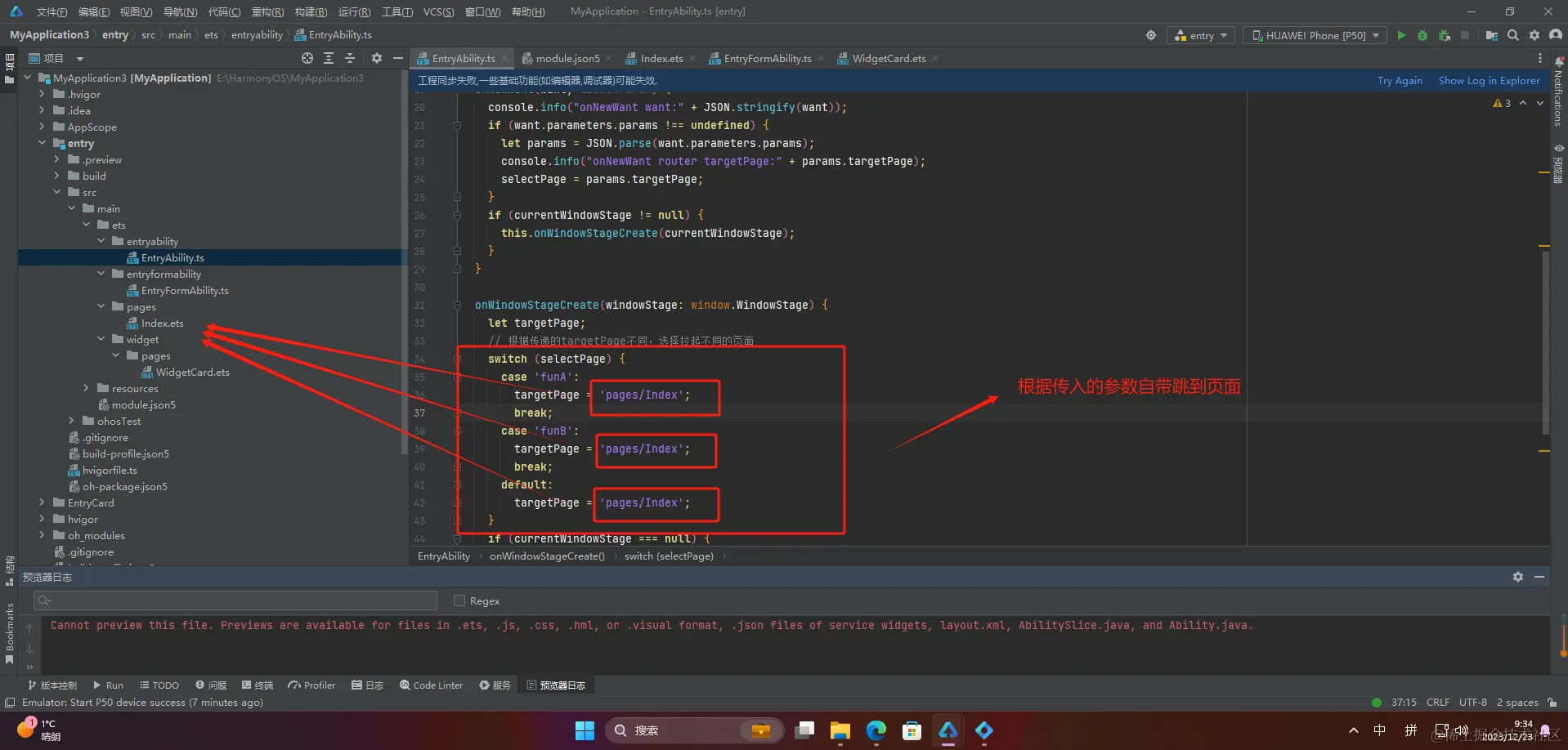This screenshot has width=1568, height=750.
Task: Click the target icon left of entry configuration
Action: pos(1151,35)
